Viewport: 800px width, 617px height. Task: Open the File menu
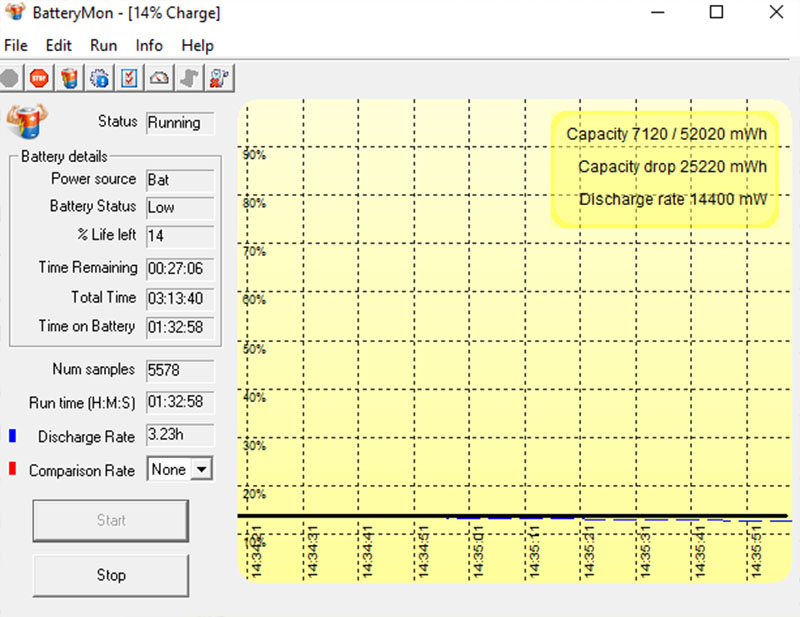pos(15,45)
